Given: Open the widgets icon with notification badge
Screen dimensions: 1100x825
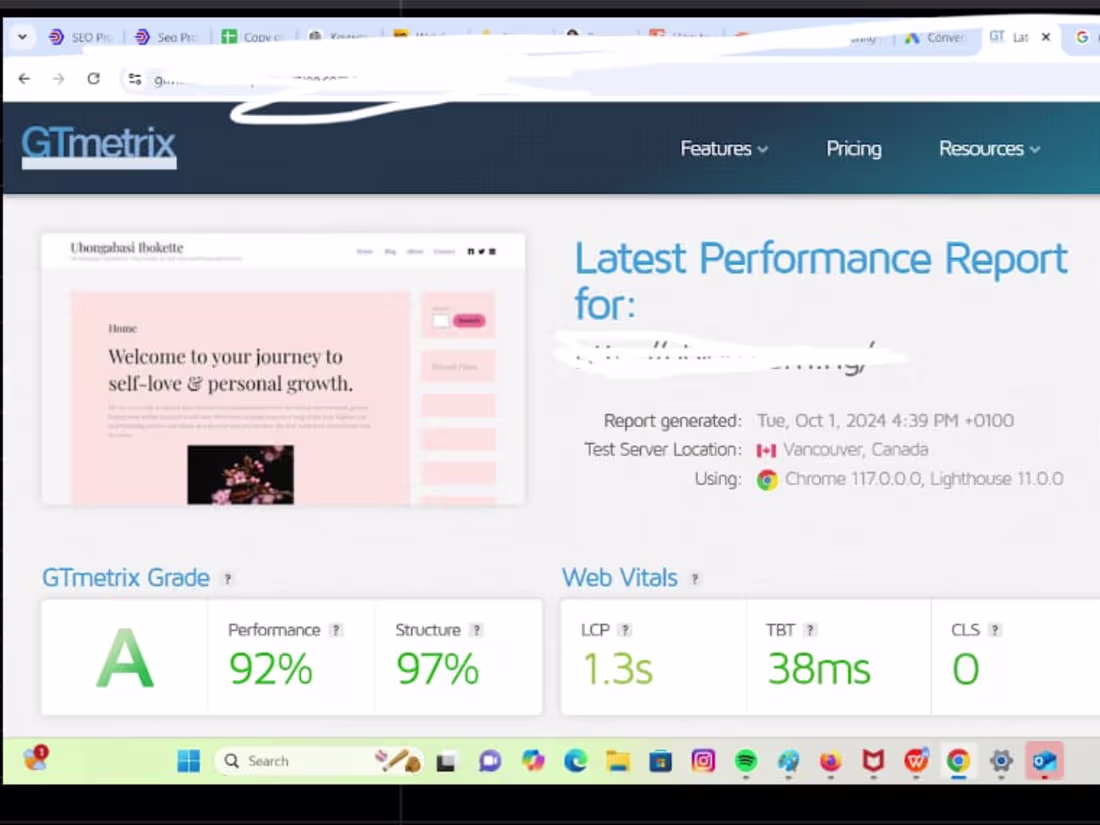Looking at the screenshot, I should point(35,758).
